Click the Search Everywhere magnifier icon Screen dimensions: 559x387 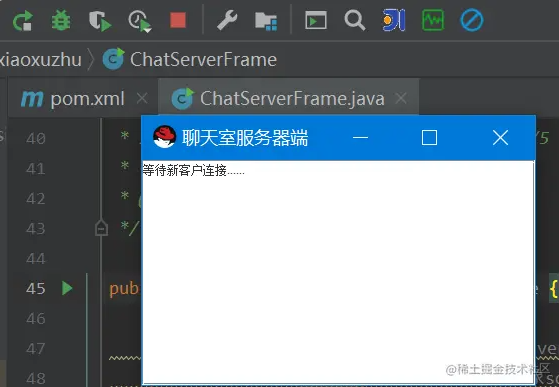pos(355,20)
